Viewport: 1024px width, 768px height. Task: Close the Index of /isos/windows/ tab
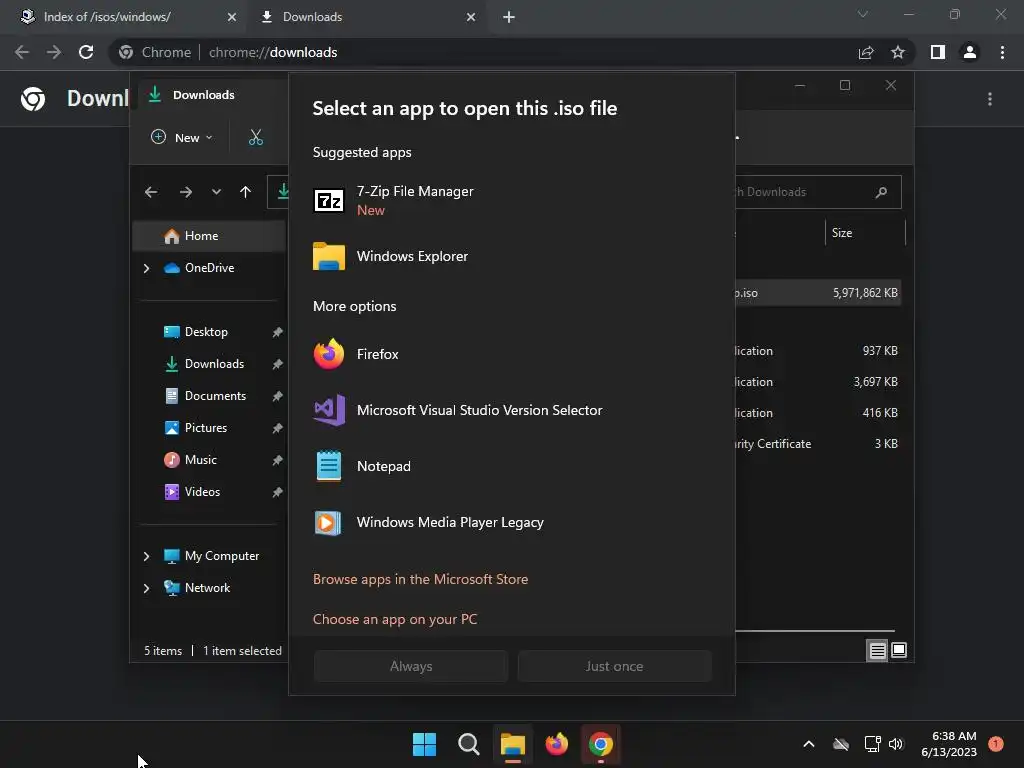coord(232,17)
